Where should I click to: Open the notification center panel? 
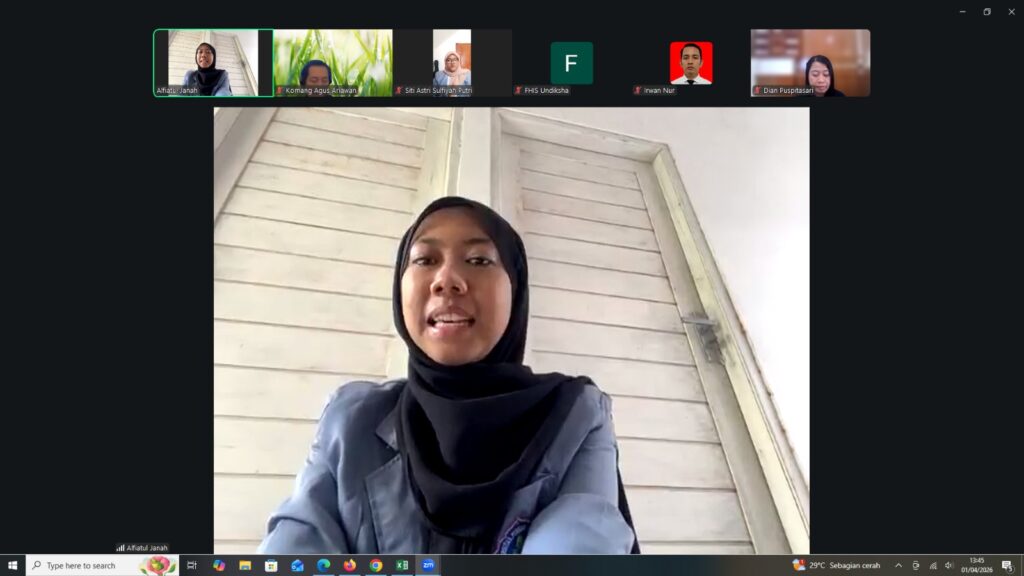[x=1007, y=565]
